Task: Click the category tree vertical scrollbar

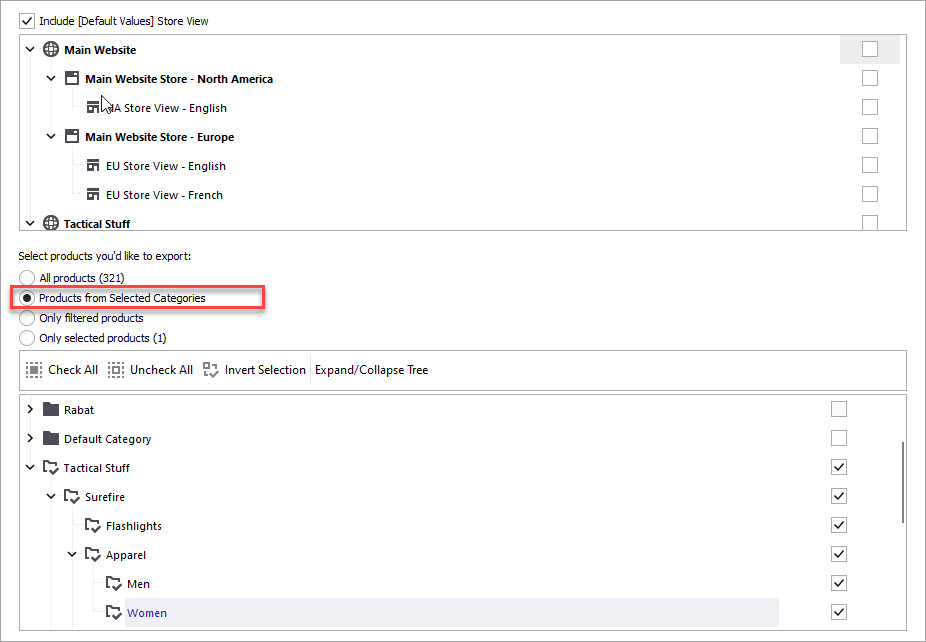Action: click(902, 483)
